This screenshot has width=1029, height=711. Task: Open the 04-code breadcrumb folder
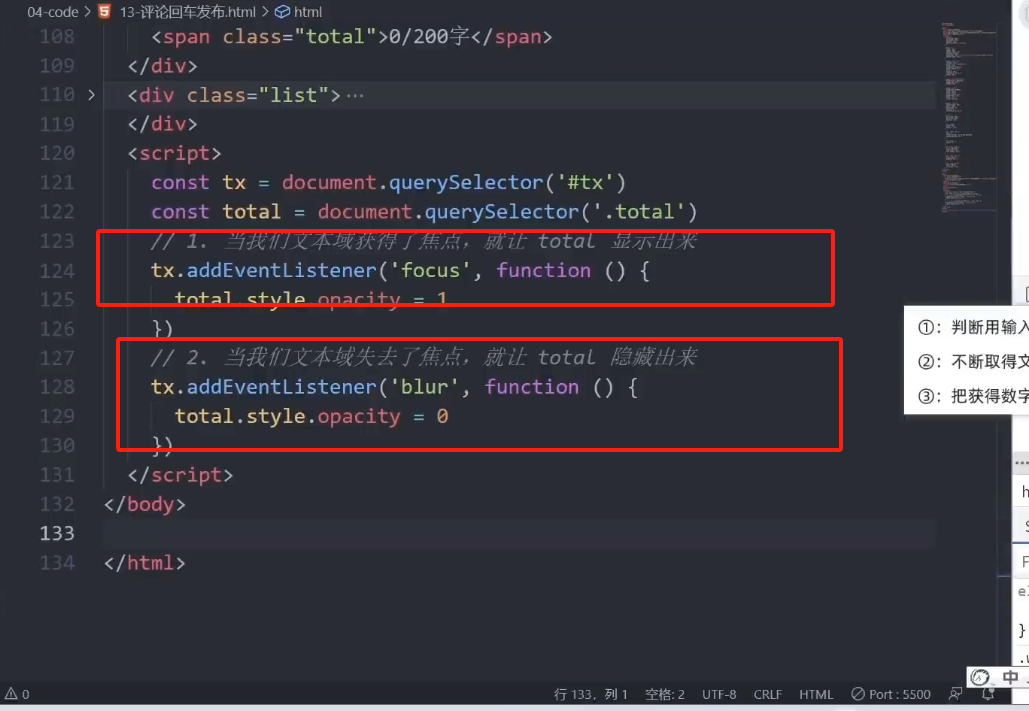click(52, 12)
